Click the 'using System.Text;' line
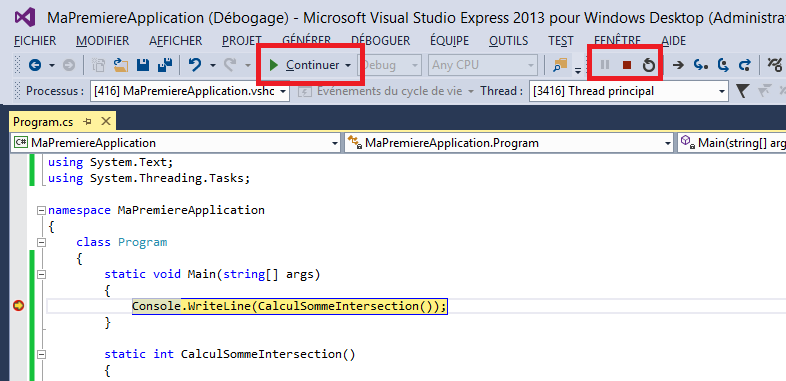This screenshot has width=786, height=381. tap(110, 162)
